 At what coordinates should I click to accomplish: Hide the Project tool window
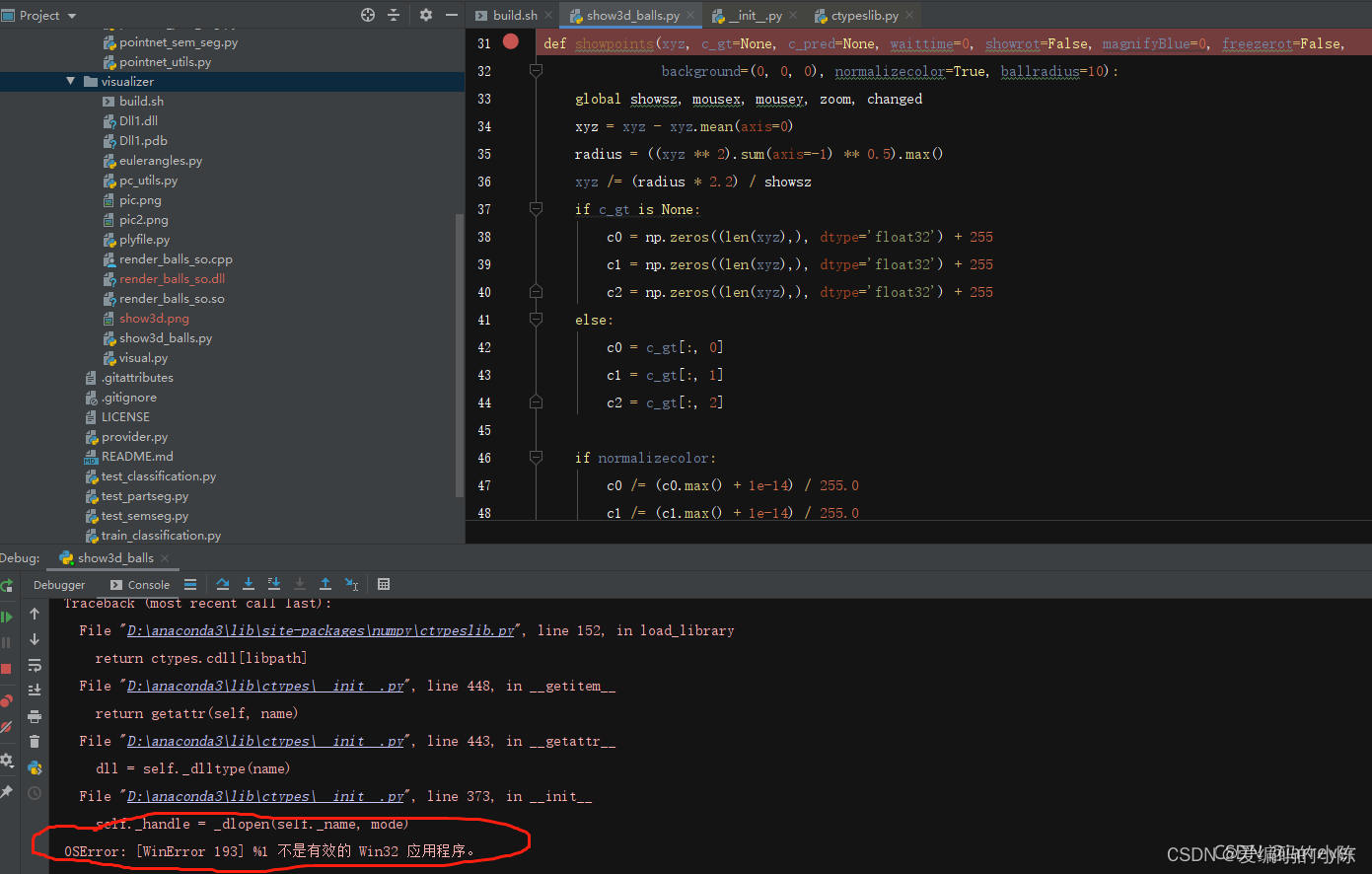point(452,15)
